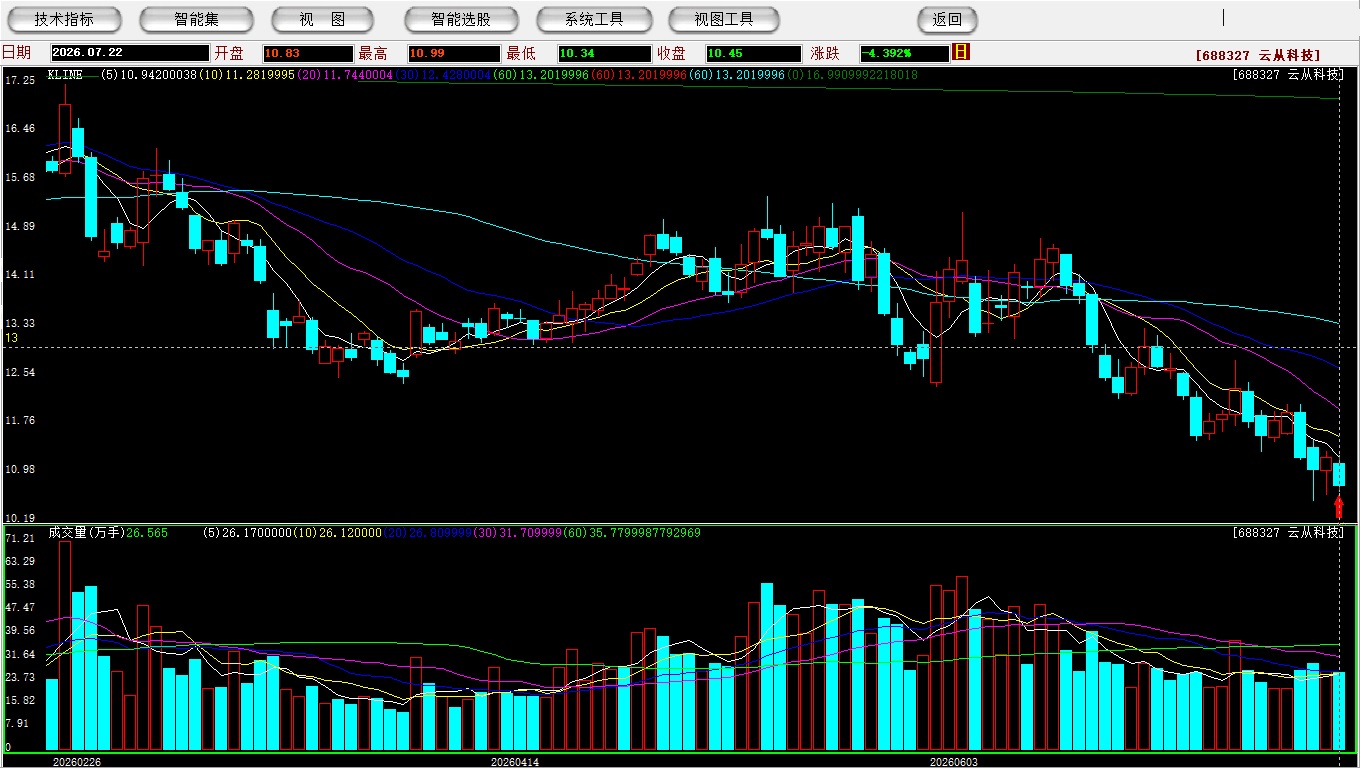Click the 涨跌 value field -4.392%

coord(904,53)
